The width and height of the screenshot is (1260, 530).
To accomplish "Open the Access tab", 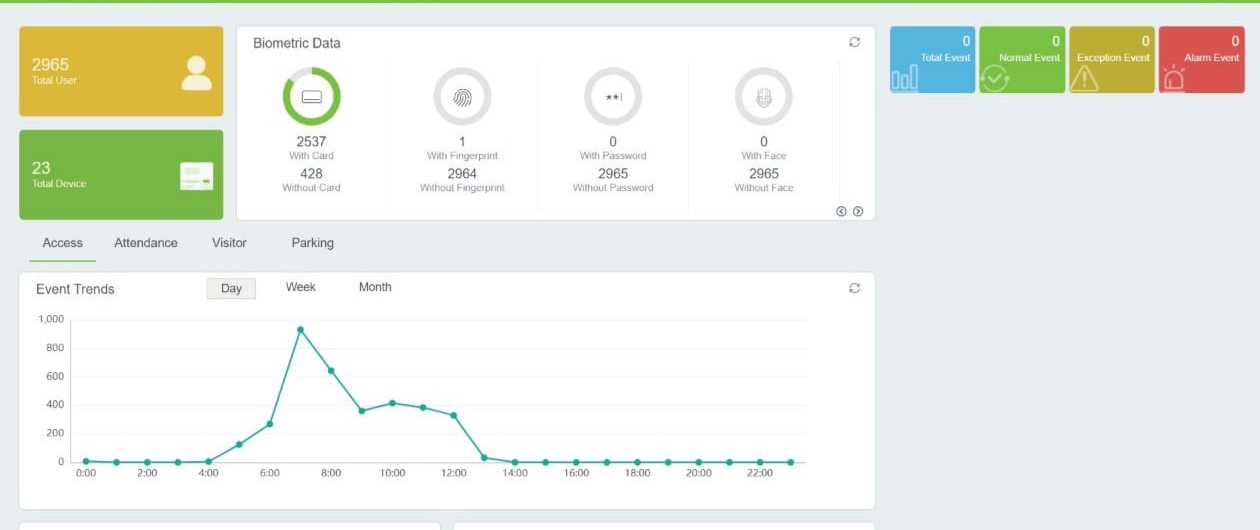I will coord(62,243).
